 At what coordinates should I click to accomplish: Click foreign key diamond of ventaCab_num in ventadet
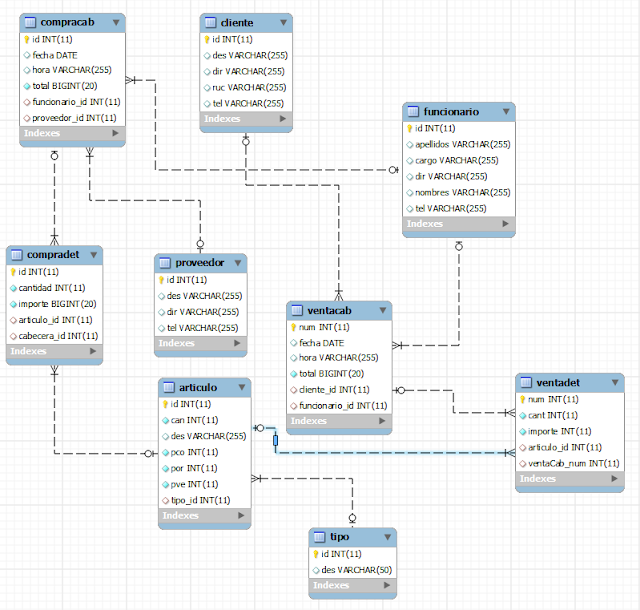(x=523, y=463)
